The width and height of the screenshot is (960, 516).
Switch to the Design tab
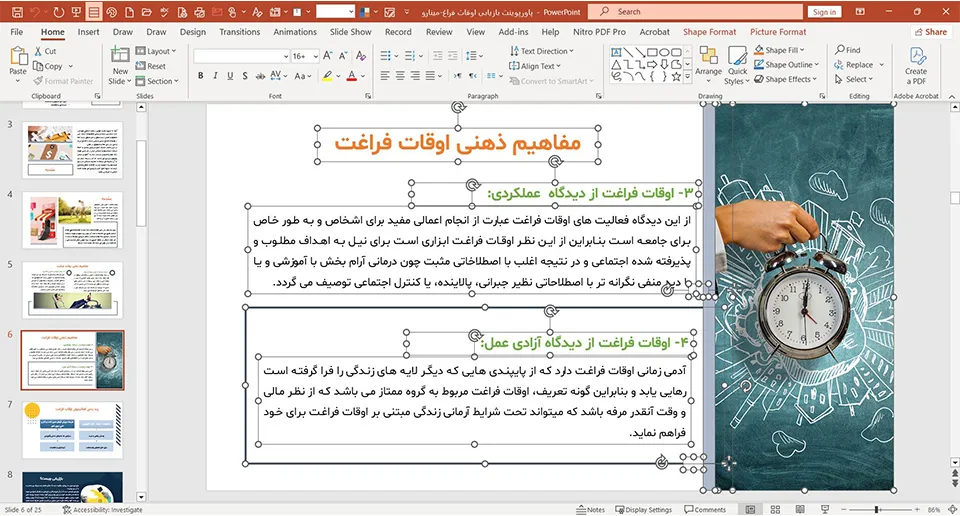[x=193, y=32]
